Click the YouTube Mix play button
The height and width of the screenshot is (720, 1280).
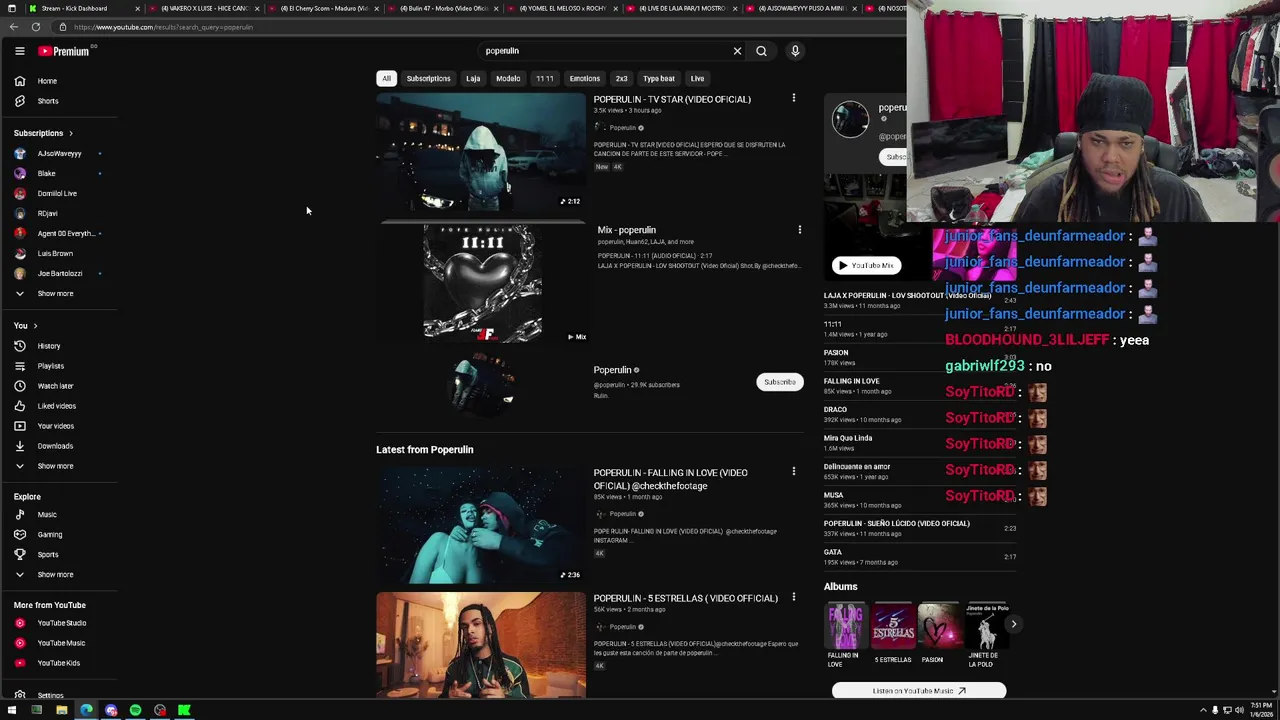coord(867,265)
